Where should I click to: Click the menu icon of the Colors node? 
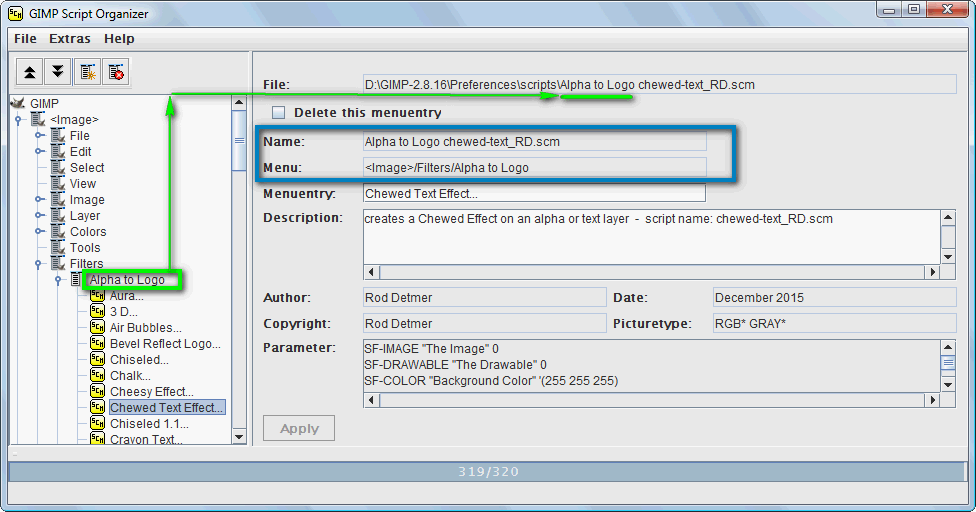coord(58,231)
